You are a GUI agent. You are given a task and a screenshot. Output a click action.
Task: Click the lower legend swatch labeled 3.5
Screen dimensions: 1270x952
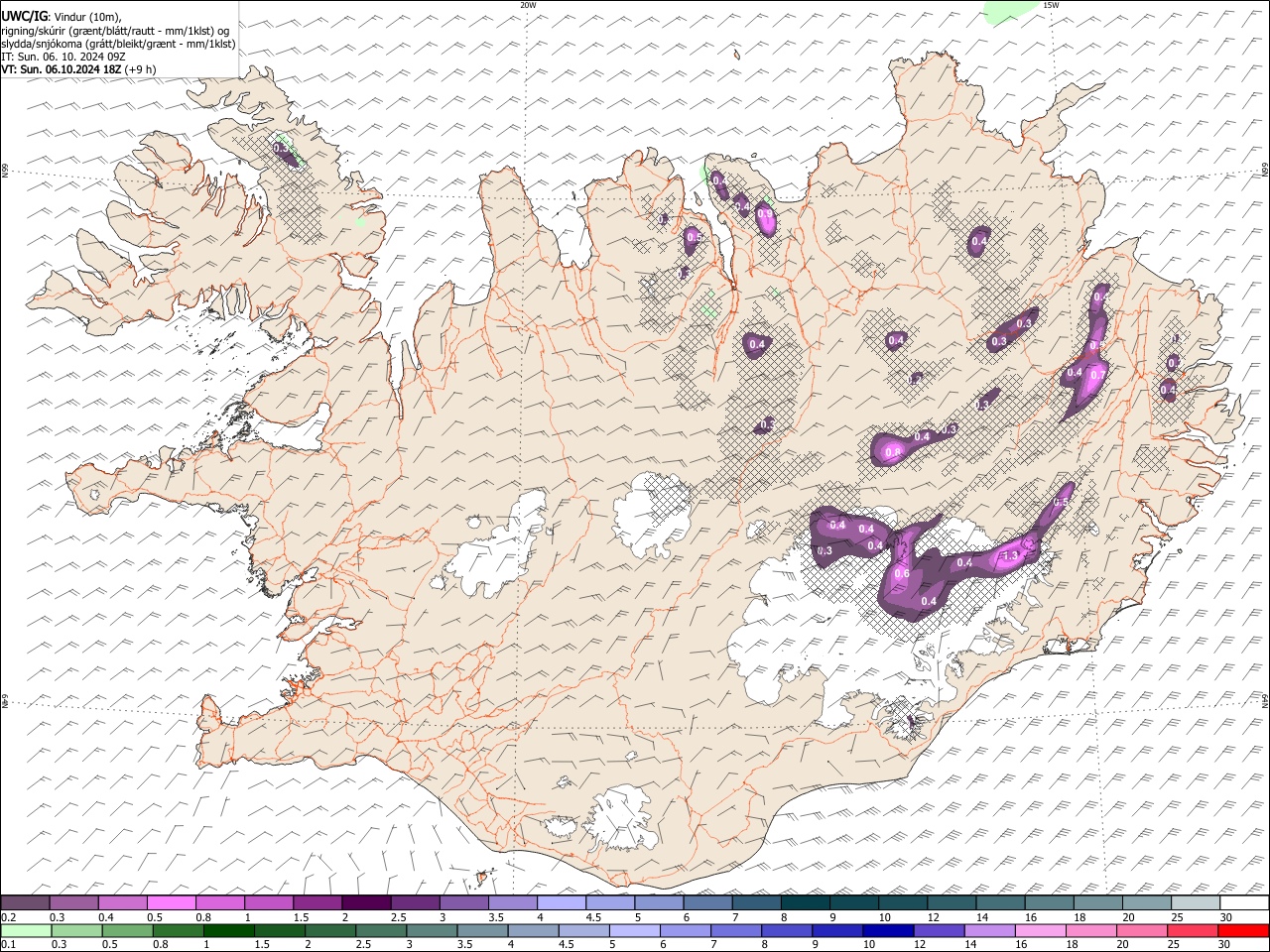click(x=481, y=930)
